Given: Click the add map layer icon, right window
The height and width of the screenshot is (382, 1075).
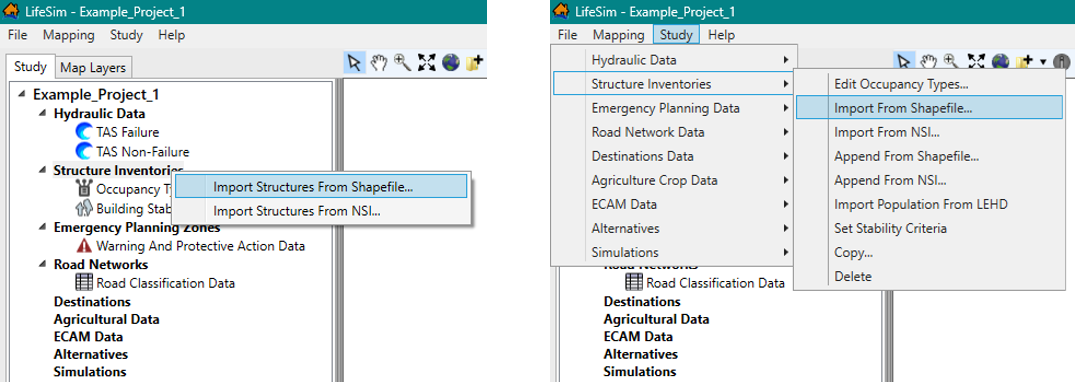Looking at the screenshot, I should click(x=1024, y=62).
